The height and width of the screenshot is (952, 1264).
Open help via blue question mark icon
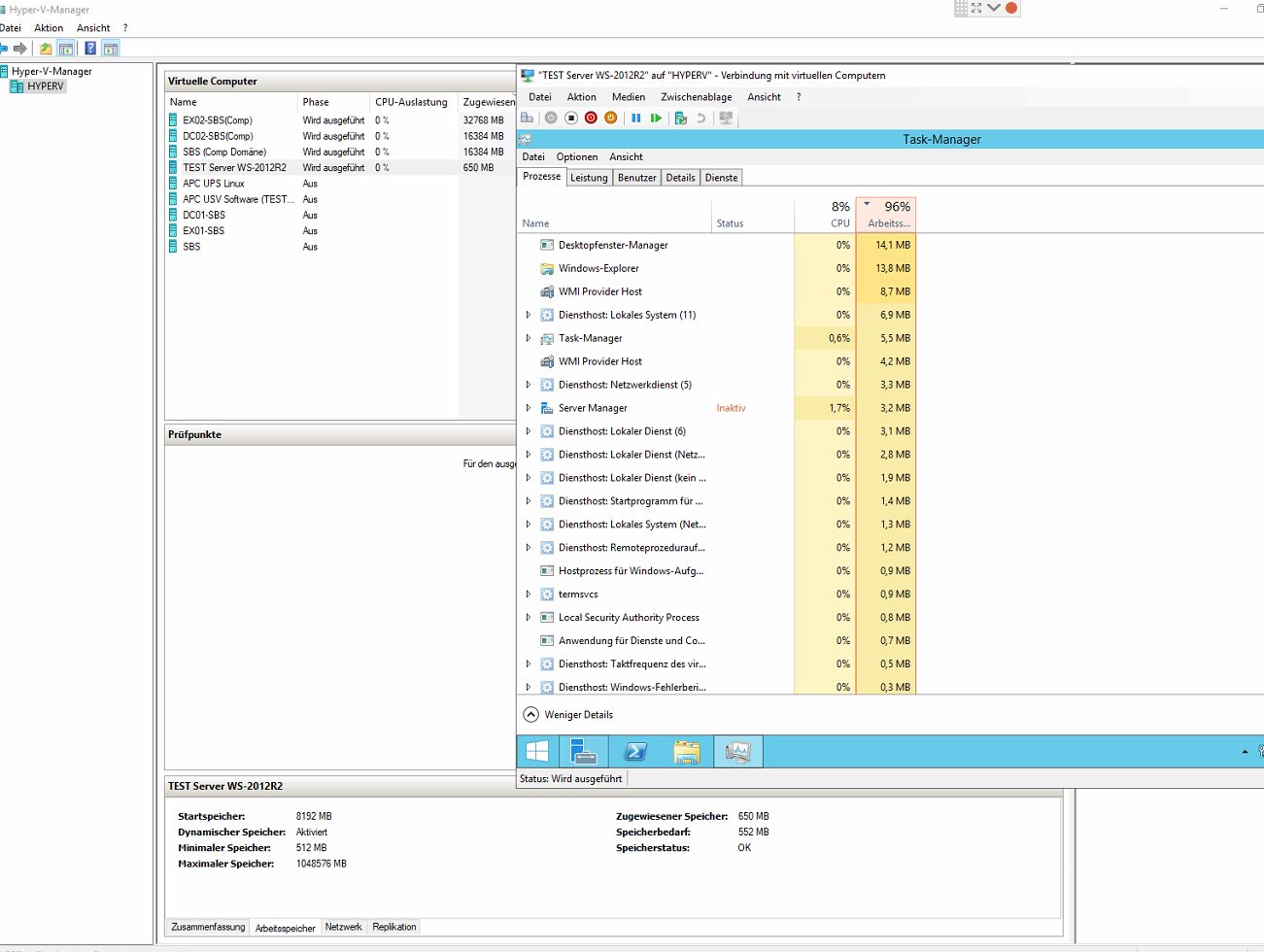(x=90, y=48)
